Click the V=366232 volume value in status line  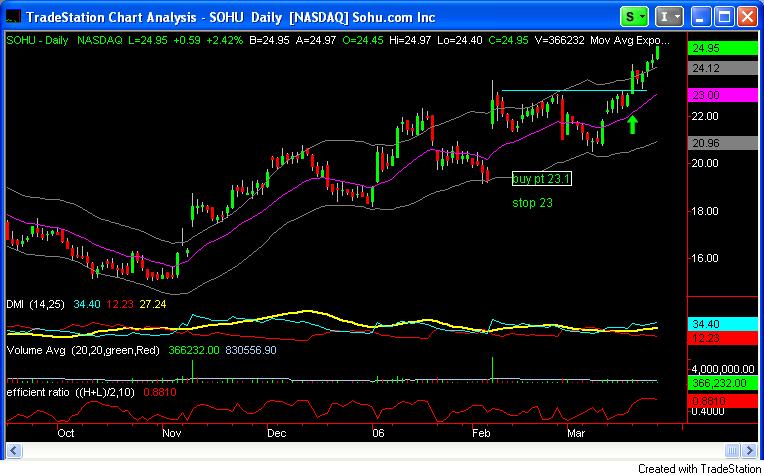coord(559,40)
